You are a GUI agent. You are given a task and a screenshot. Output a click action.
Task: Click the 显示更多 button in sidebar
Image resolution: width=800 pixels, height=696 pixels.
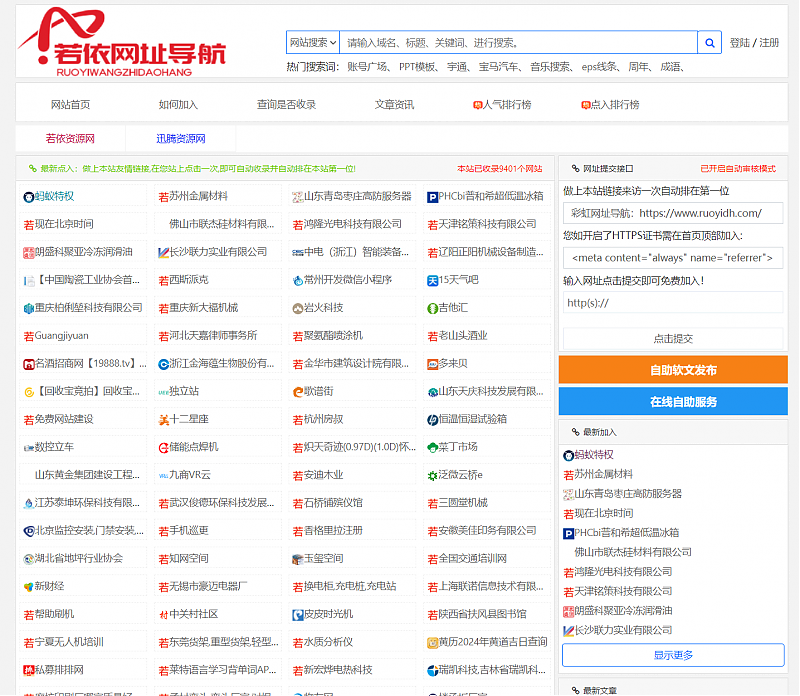pyautogui.click(x=673, y=655)
